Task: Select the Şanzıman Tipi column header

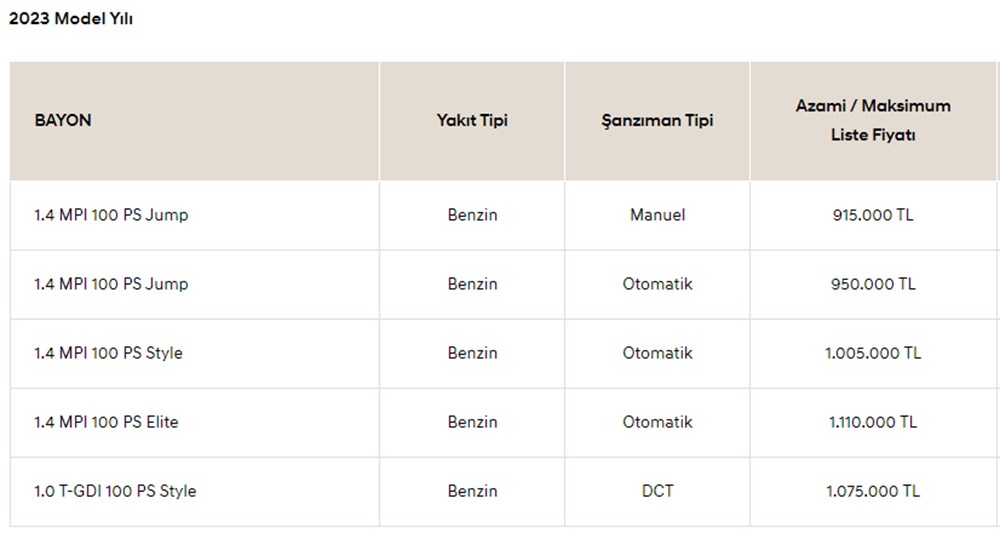Action: pos(657,120)
